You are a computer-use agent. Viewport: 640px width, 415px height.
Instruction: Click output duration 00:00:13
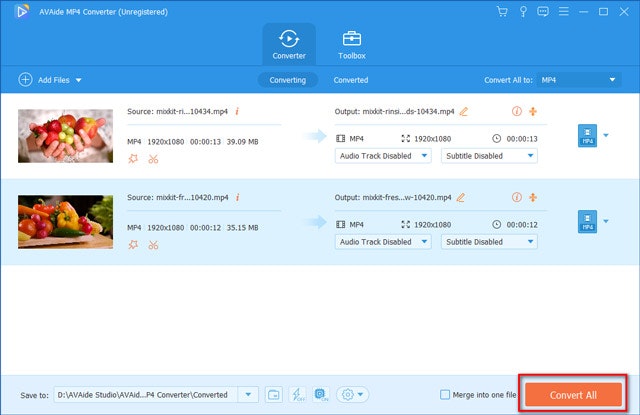coord(522,139)
